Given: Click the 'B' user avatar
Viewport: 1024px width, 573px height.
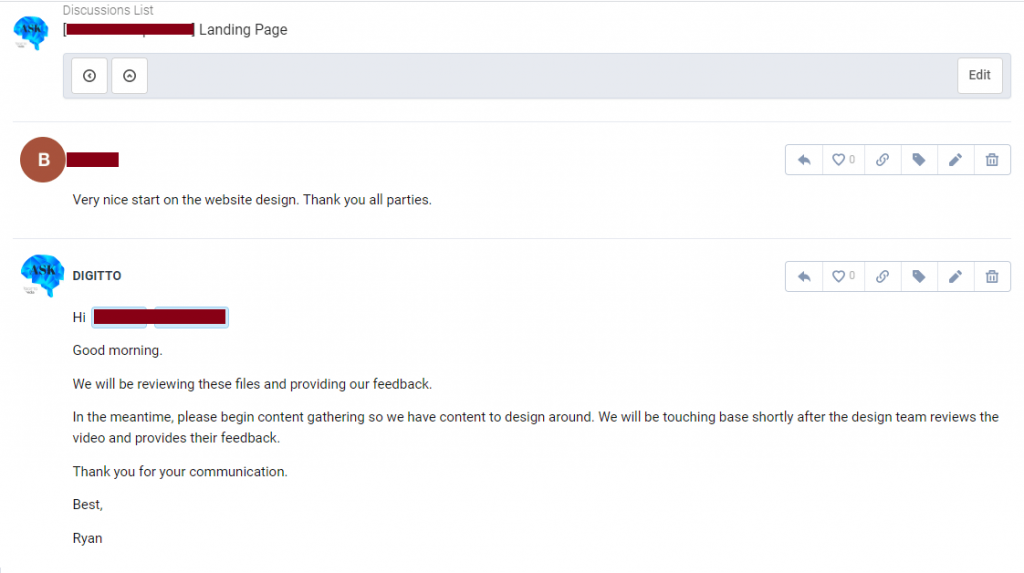Looking at the screenshot, I should pos(43,159).
